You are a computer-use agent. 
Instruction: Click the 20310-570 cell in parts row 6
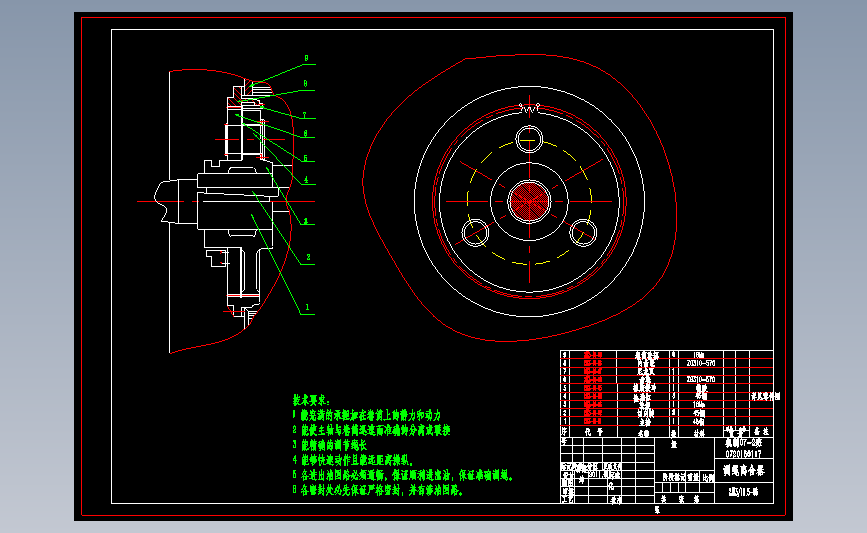coord(701,379)
